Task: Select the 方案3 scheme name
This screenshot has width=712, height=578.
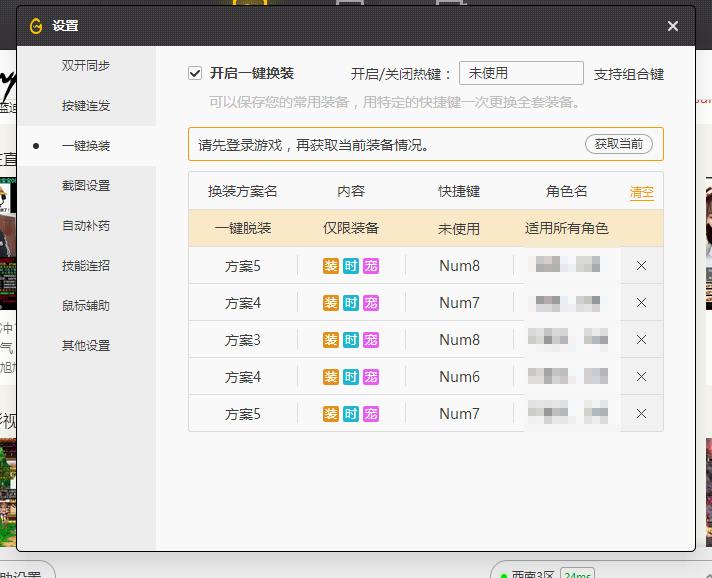Action: pyautogui.click(x=243, y=340)
